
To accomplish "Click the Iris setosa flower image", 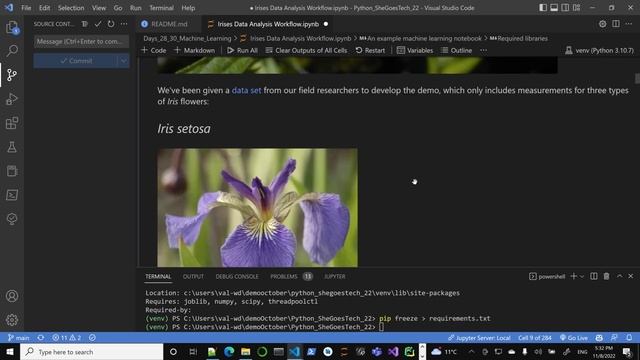I will (258, 207).
